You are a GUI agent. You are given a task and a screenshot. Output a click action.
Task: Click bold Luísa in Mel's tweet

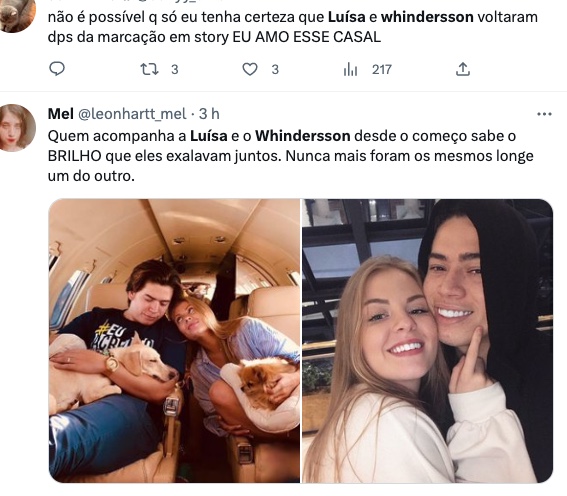(209, 136)
